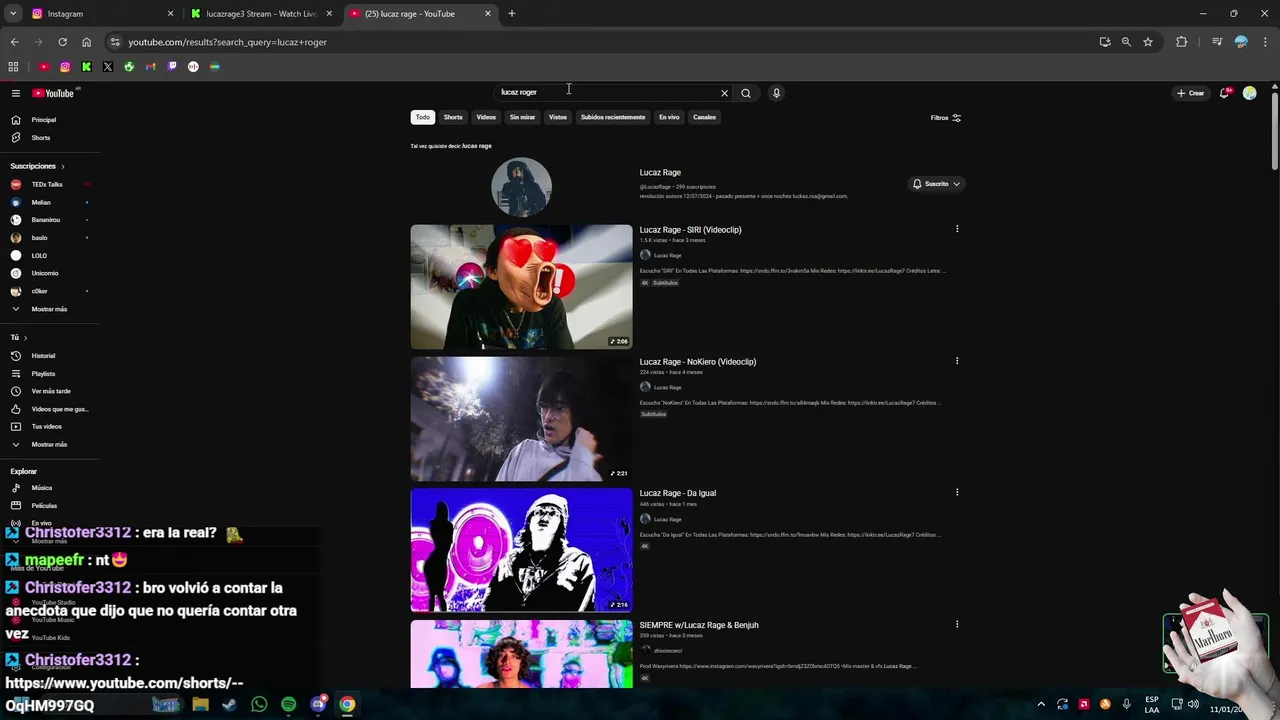Select the En vivo filter chip
Viewport: 1280px width, 720px height.
click(669, 117)
